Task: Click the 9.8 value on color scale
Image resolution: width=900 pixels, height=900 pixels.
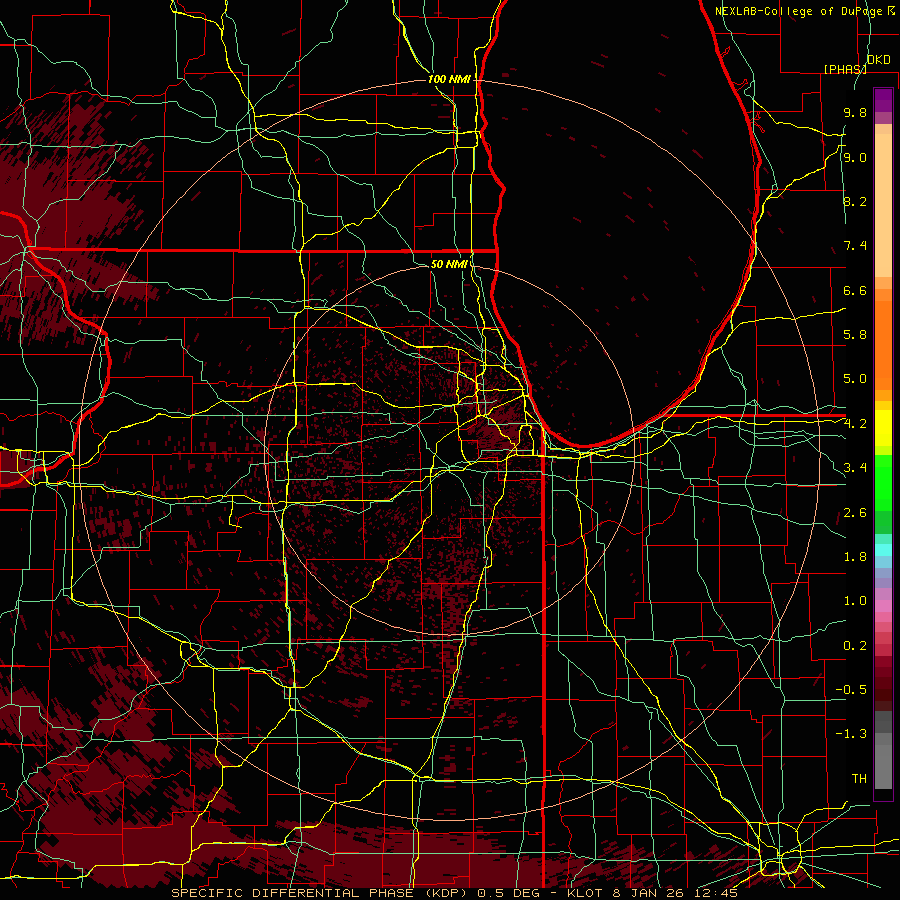Action: (855, 112)
